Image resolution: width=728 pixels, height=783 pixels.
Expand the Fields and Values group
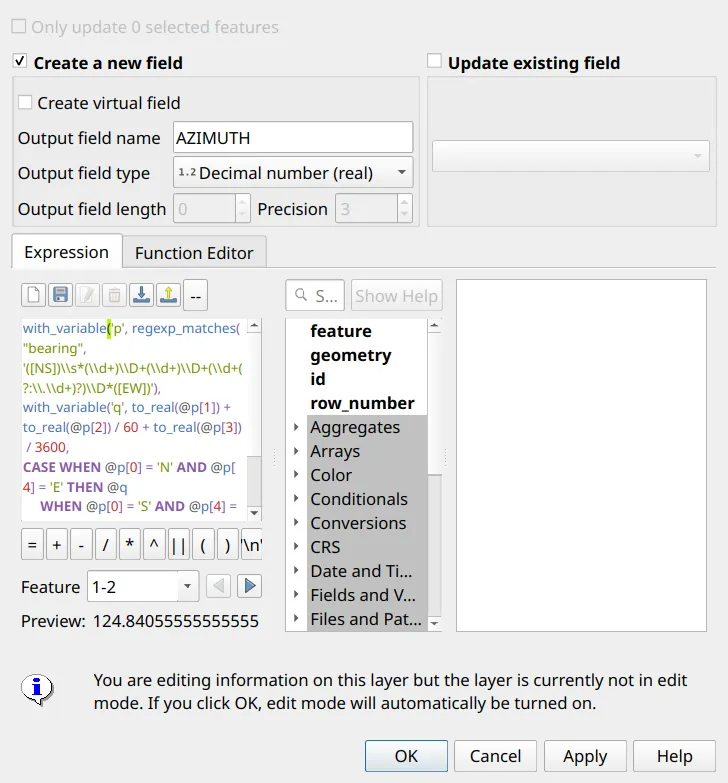coord(296,595)
